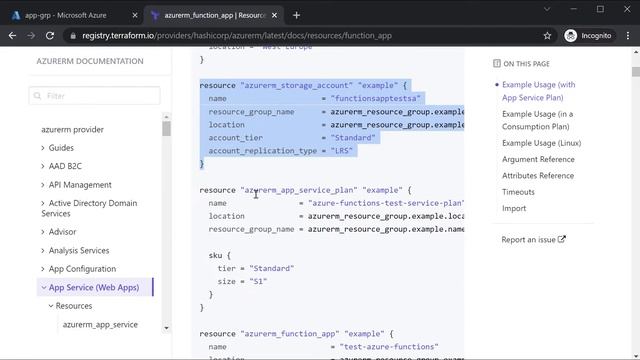Click the address bar URL
Viewport: 640px width, 360px height.
[237, 36]
